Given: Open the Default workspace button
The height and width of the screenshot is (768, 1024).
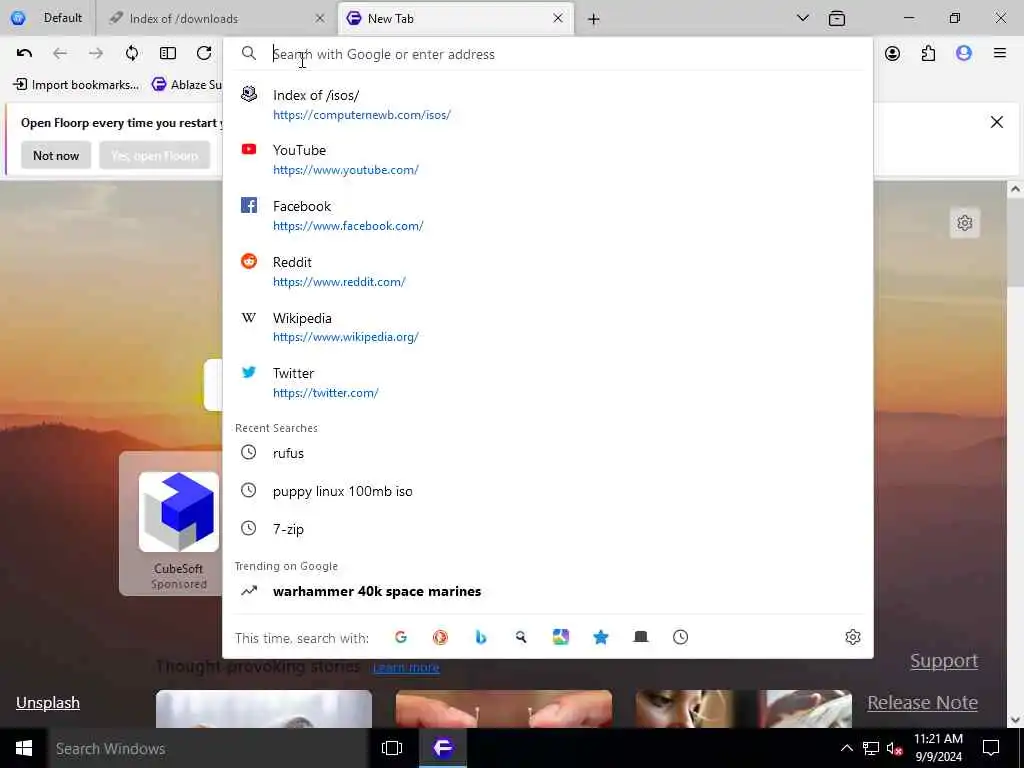Looking at the screenshot, I should (47, 18).
